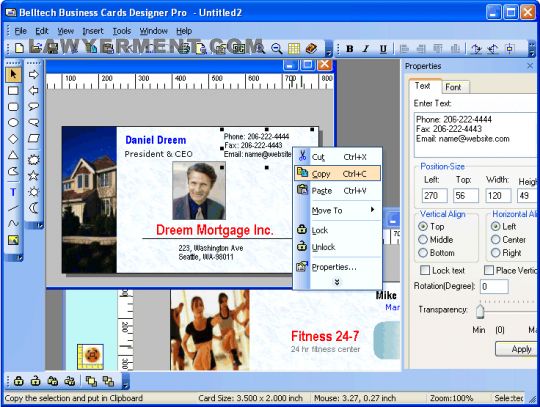The width and height of the screenshot is (540, 407).
Task: Open the Insert menu
Action: click(x=93, y=31)
